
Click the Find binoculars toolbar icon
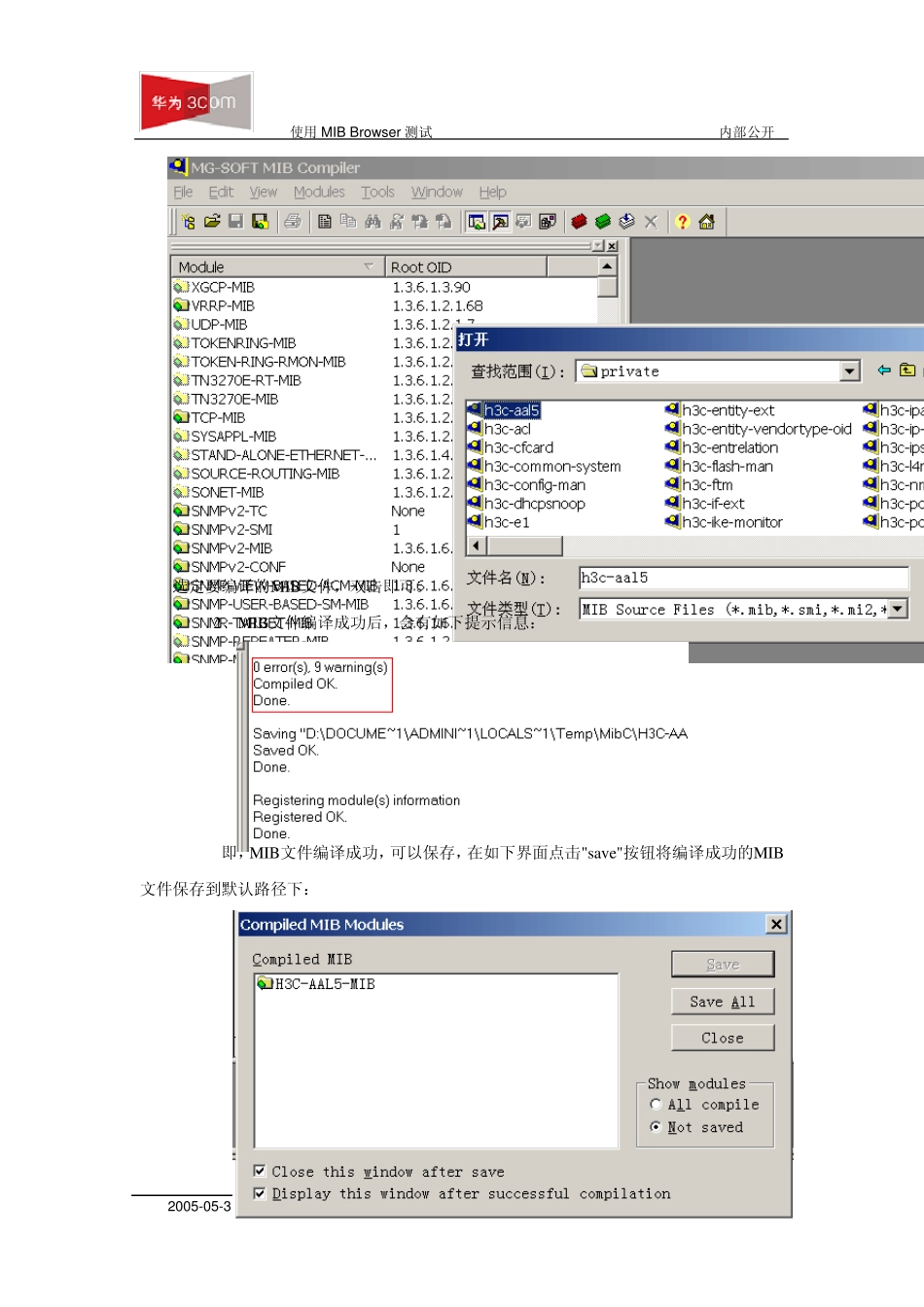[373, 222]
